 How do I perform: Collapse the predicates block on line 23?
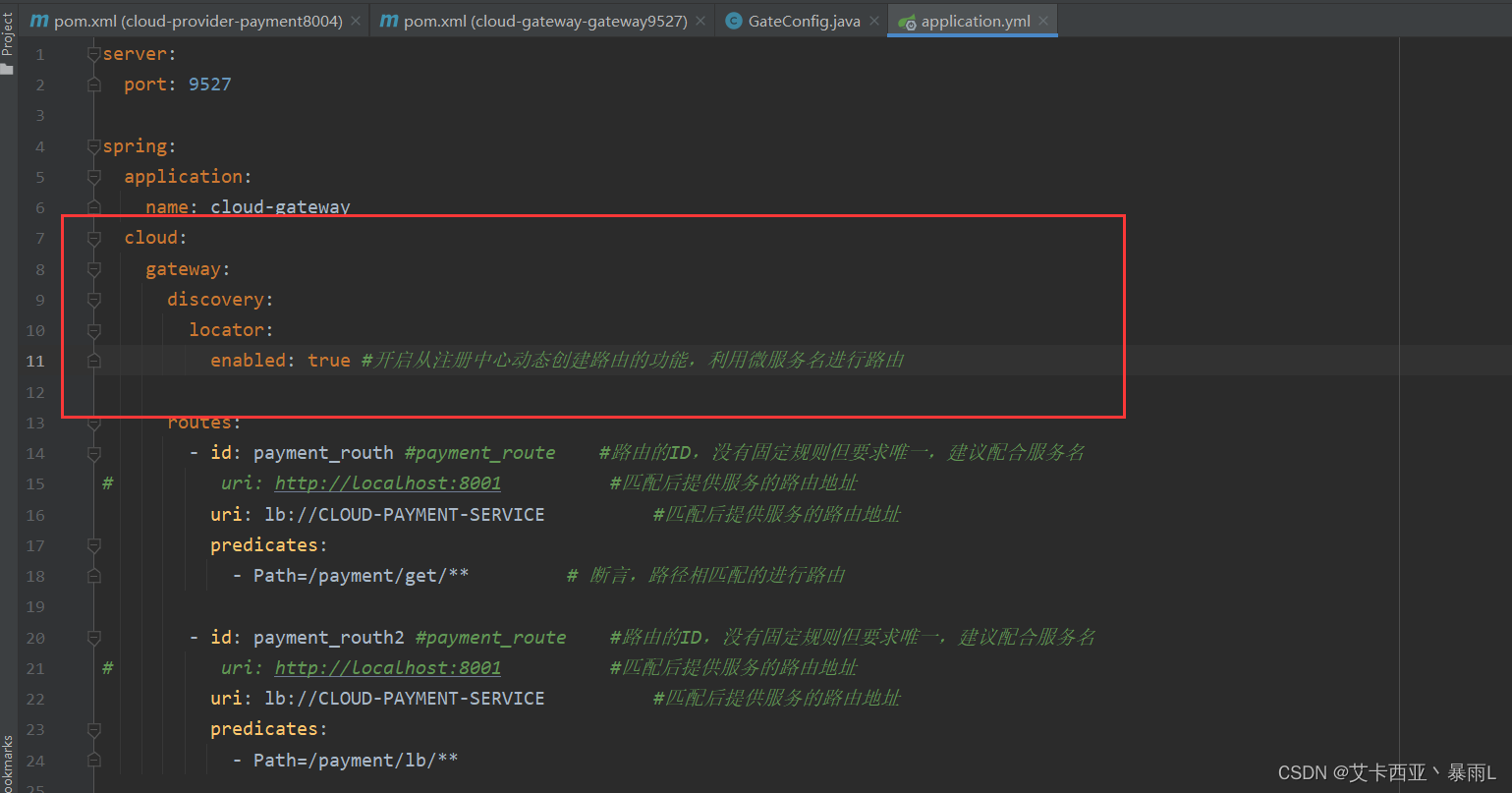point(94,729)
